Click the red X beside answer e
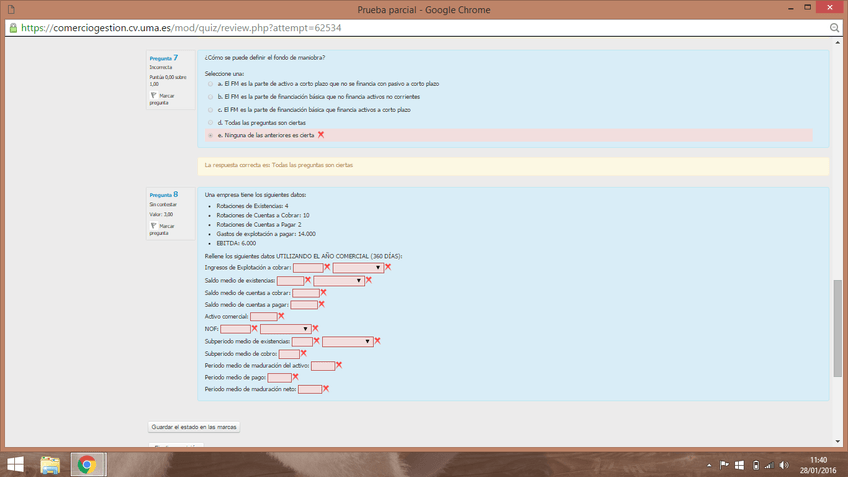 coord(321,134)
